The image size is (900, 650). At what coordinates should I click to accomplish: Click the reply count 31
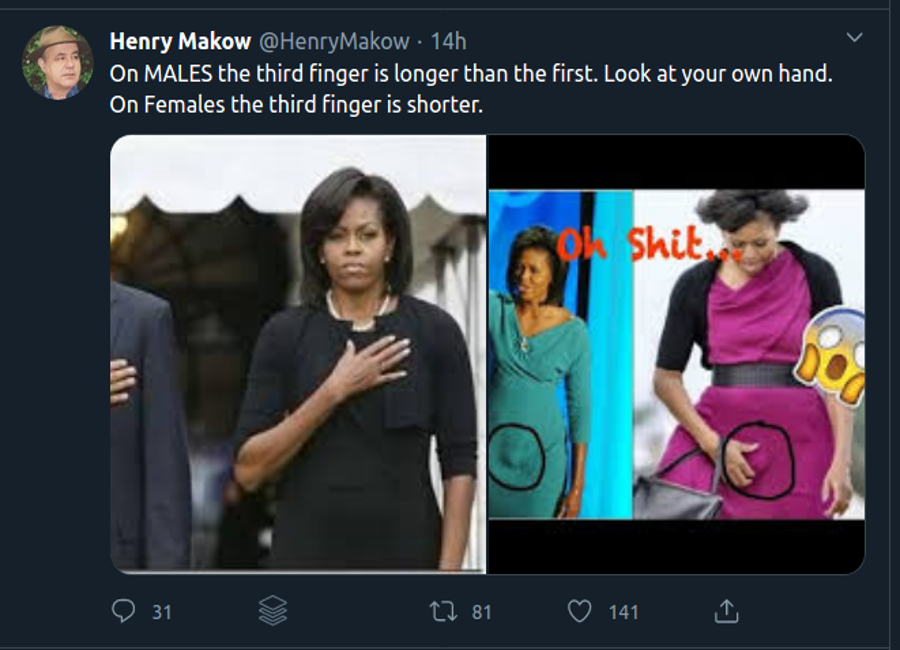(x=162, y=611)
